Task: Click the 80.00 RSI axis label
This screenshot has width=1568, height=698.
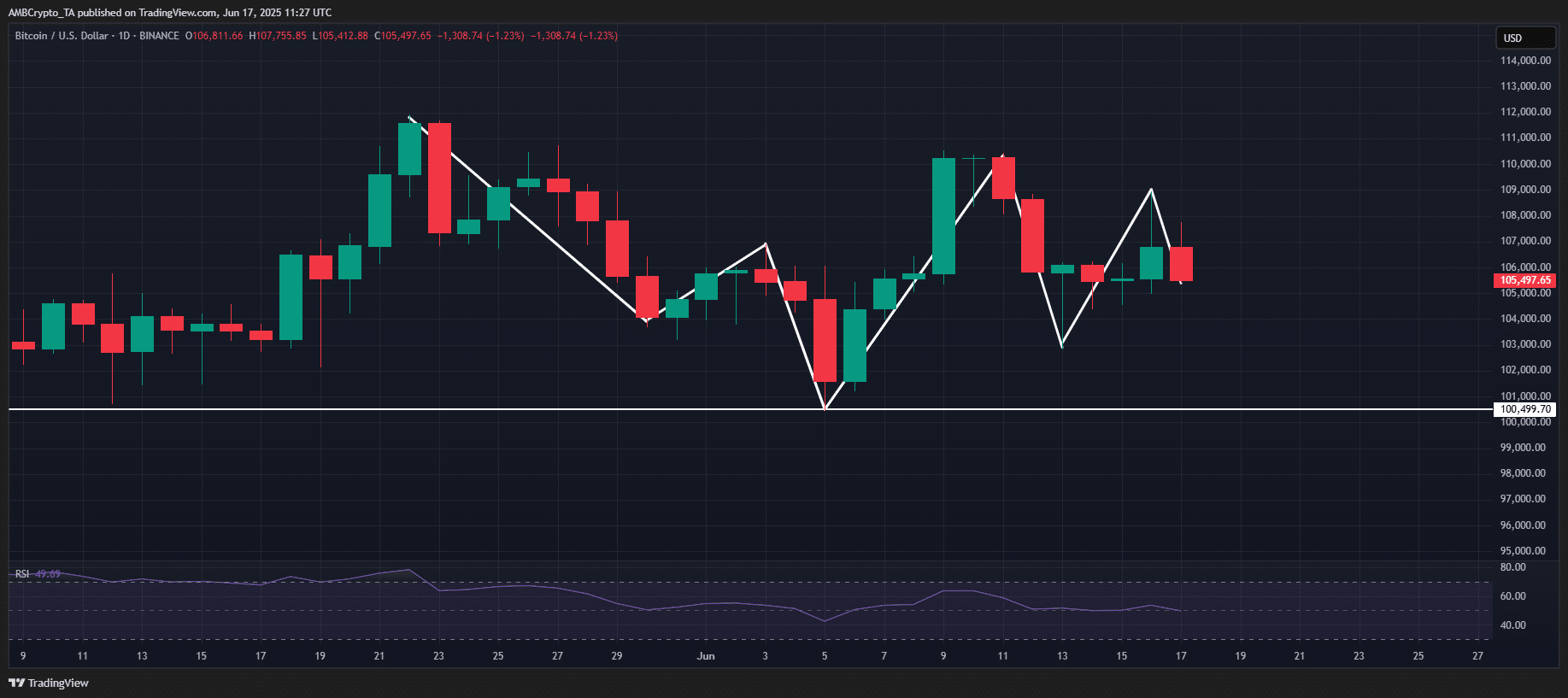Action: coord(1513,567)
